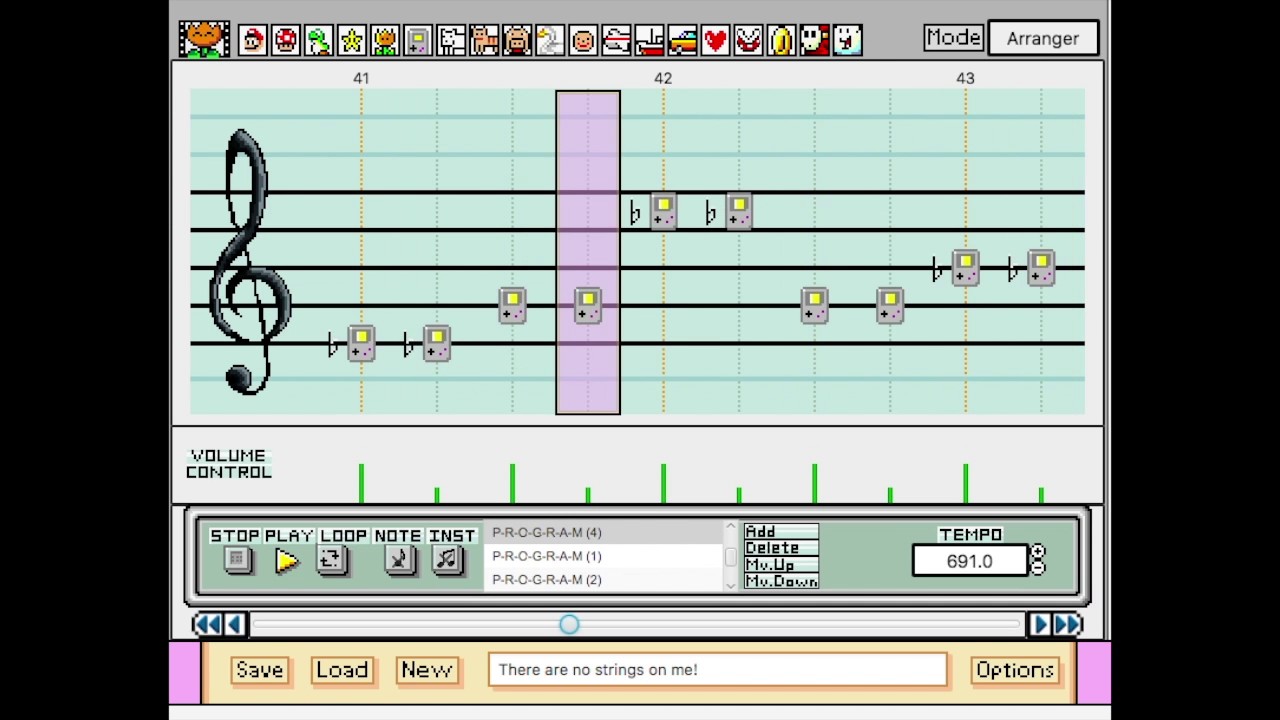
Task: Select the Car instrument icon
Action: click(x=682, y=40)
